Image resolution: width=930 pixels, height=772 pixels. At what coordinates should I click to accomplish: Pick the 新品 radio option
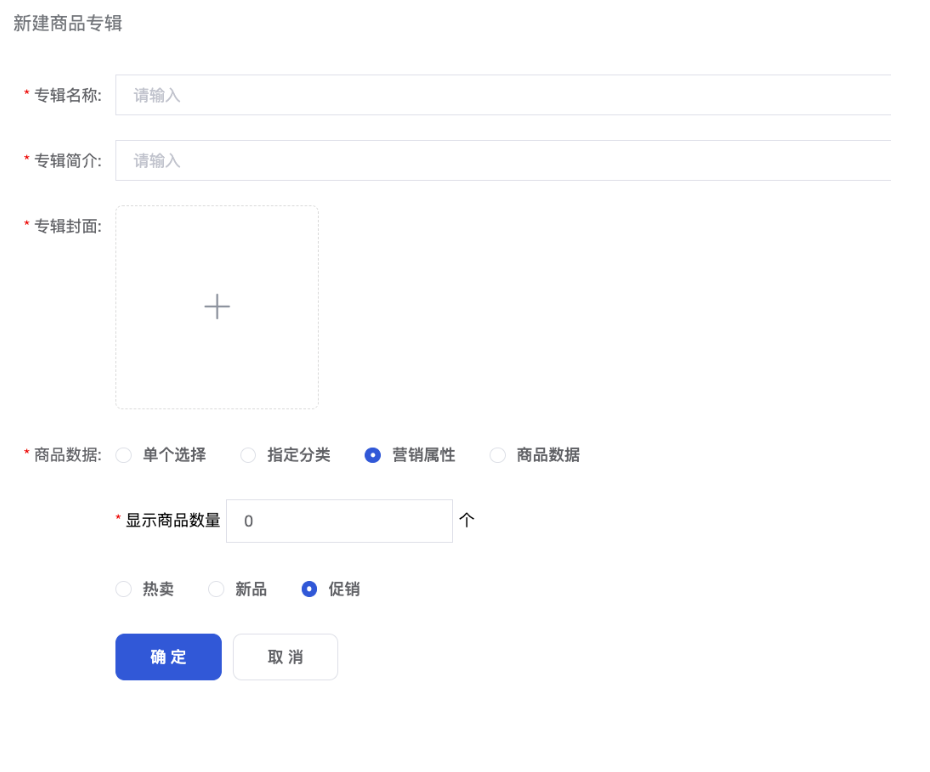click(216, 590)
